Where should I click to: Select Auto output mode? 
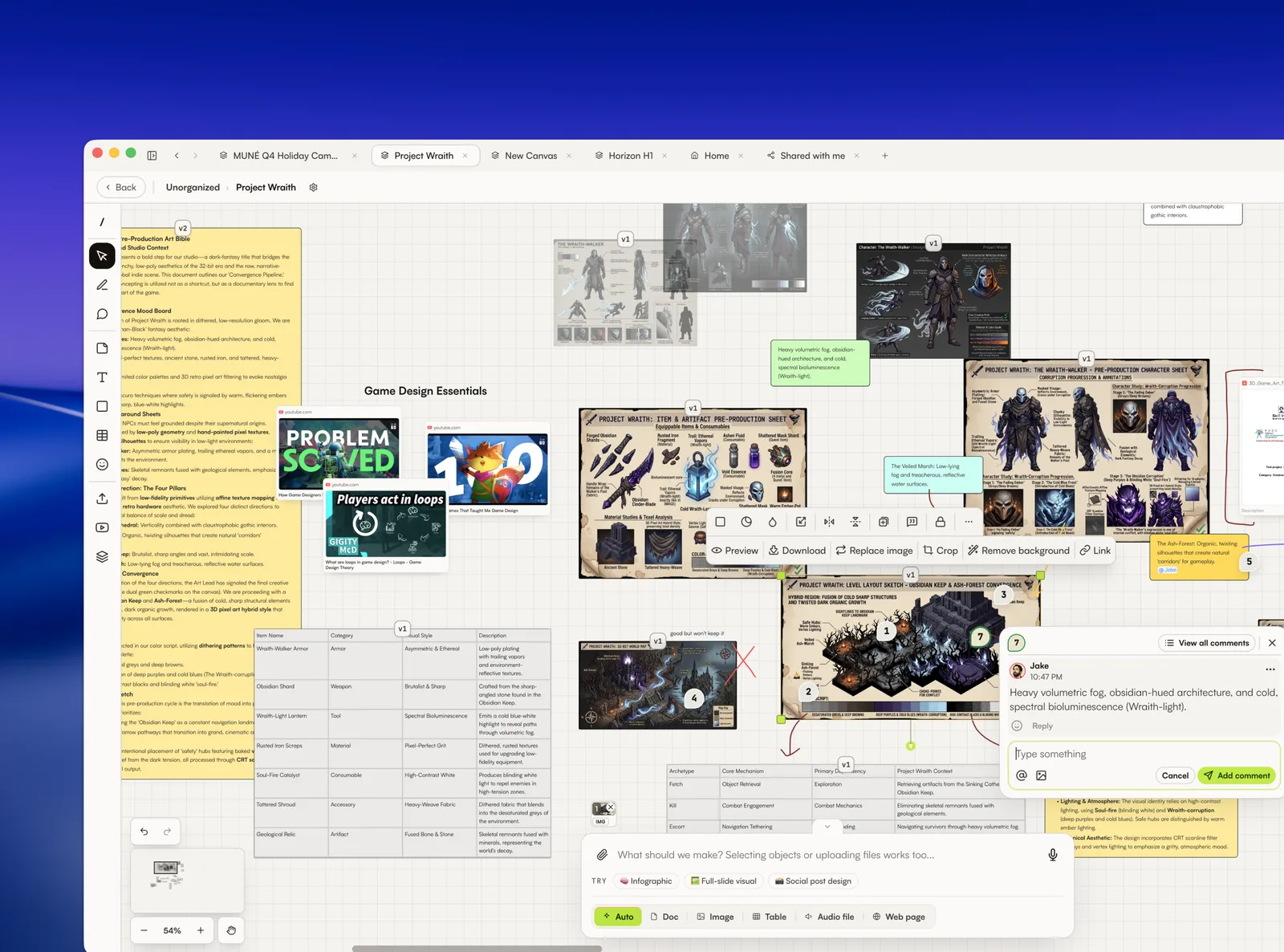pyautogui.click(x=617, y=917)
